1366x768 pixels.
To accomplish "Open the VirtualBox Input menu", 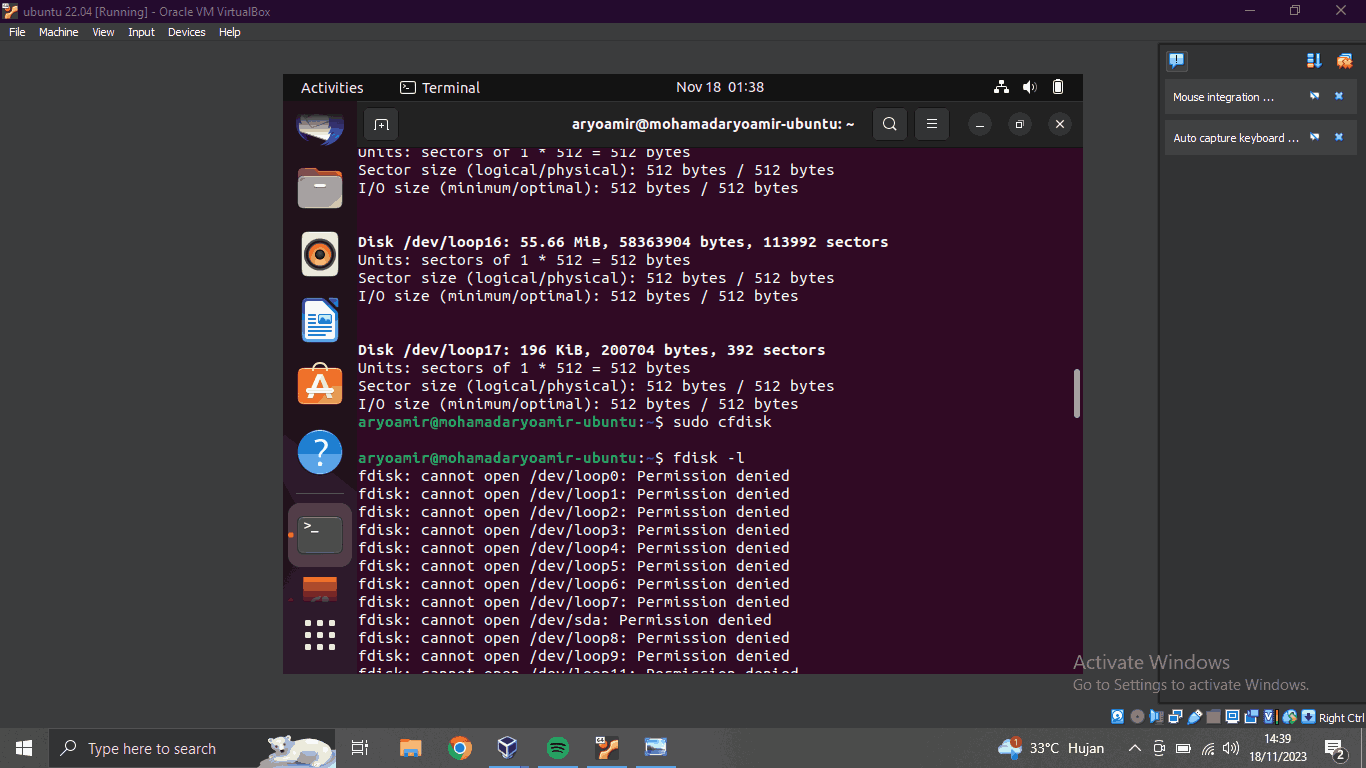I will pos(141,32).
